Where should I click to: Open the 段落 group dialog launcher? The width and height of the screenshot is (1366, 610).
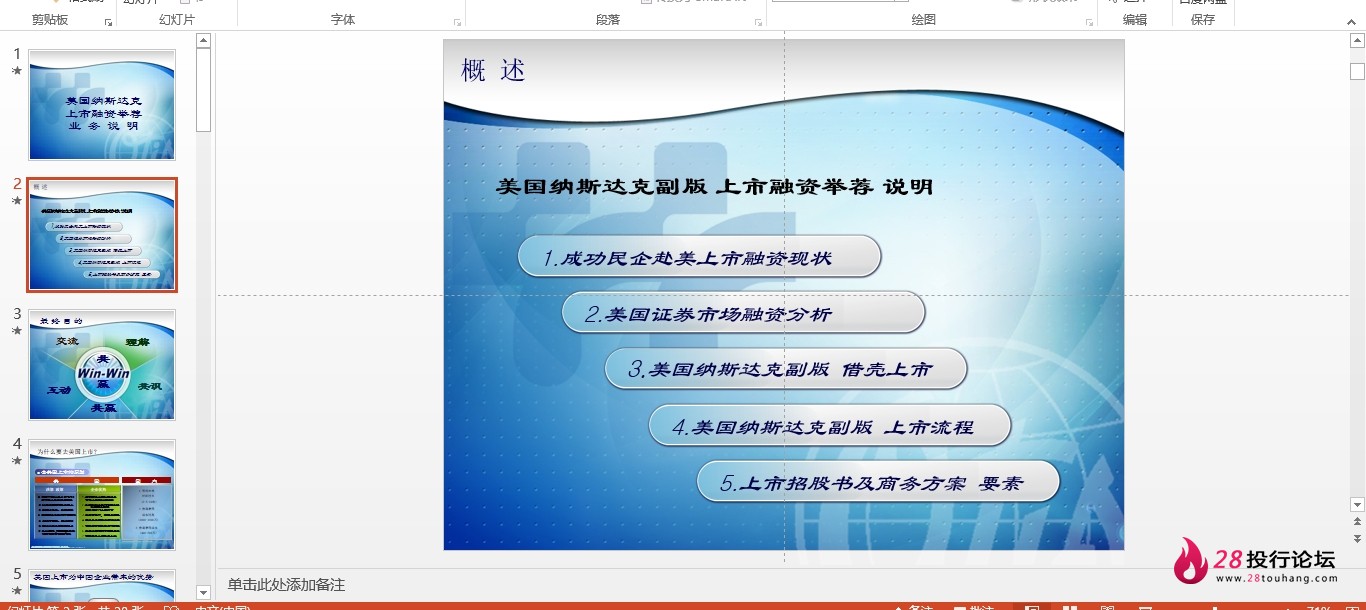(x=759, y=22)
